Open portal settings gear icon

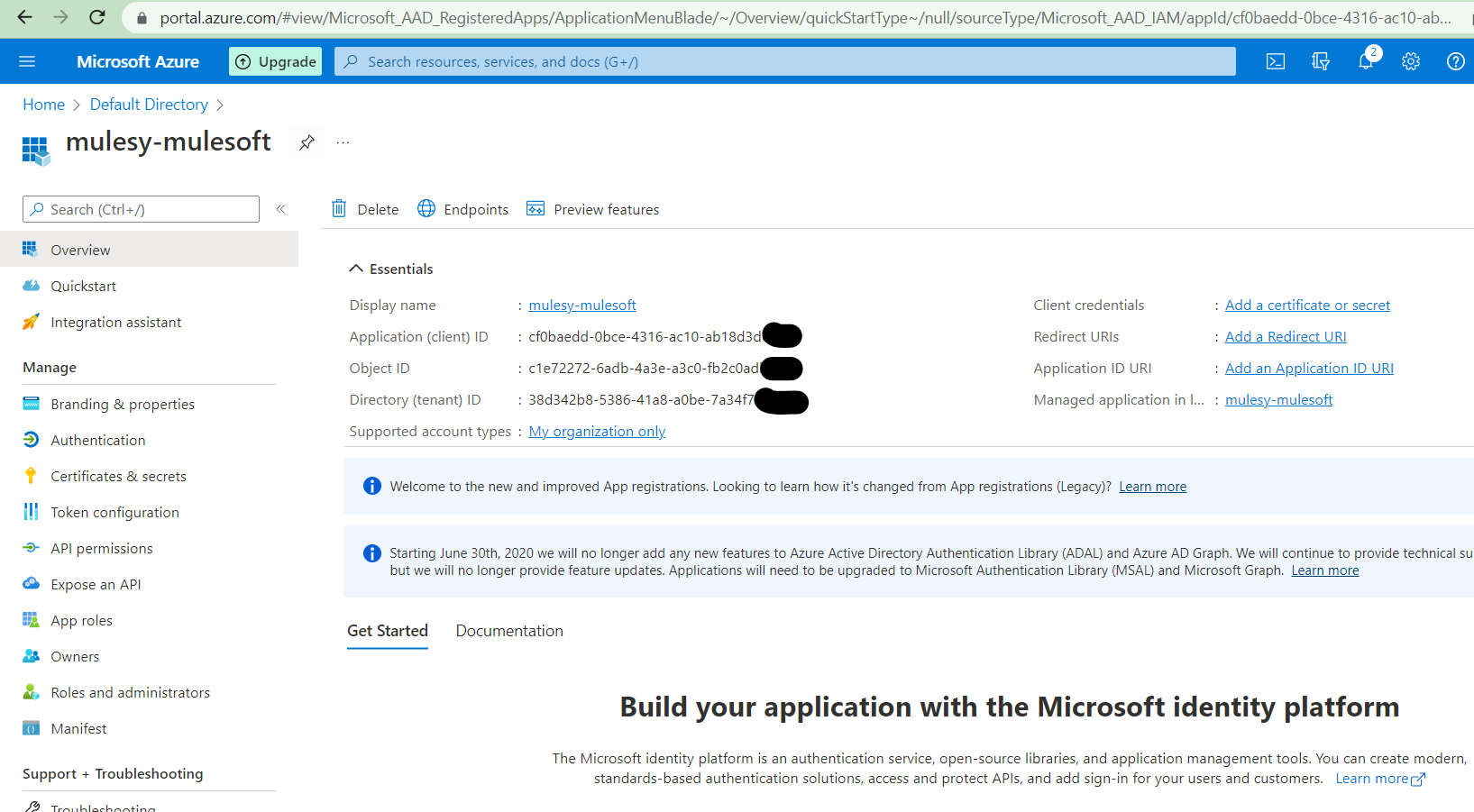click(x=1410, y=61)
